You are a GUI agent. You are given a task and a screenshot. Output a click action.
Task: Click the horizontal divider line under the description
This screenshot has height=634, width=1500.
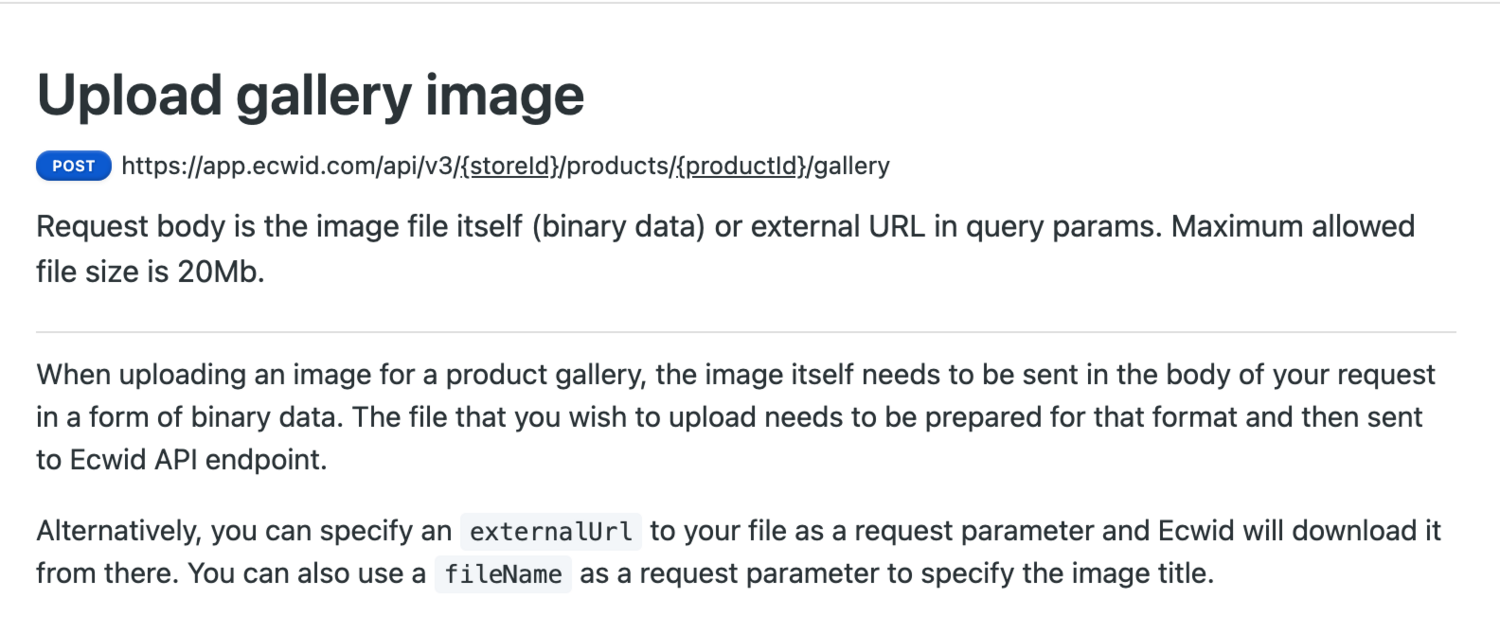tap(746, 332)
